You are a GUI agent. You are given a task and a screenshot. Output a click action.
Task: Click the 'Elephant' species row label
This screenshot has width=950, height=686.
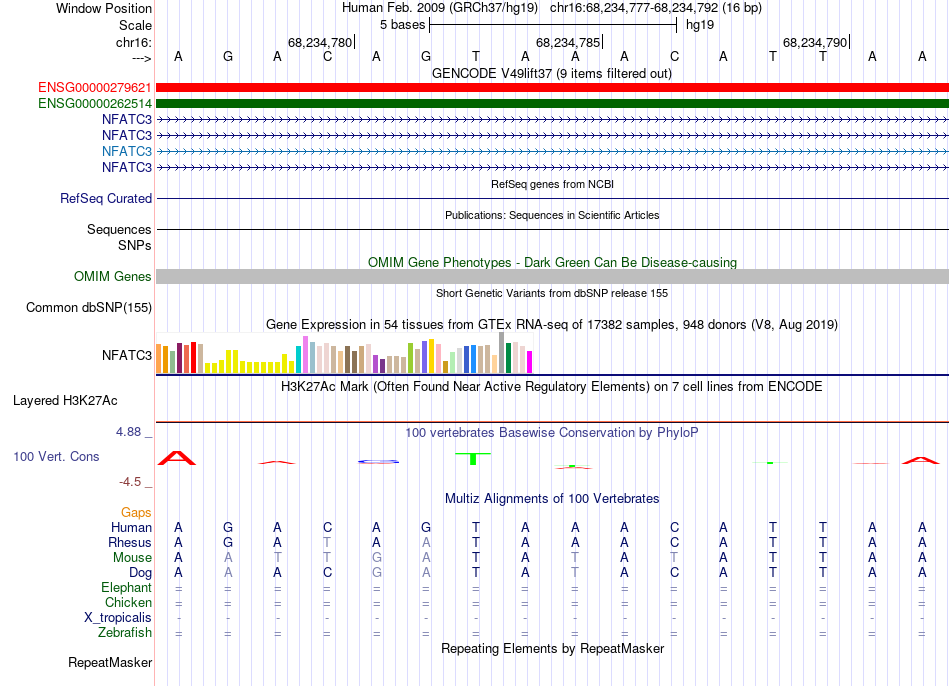[x=126, y=587]
